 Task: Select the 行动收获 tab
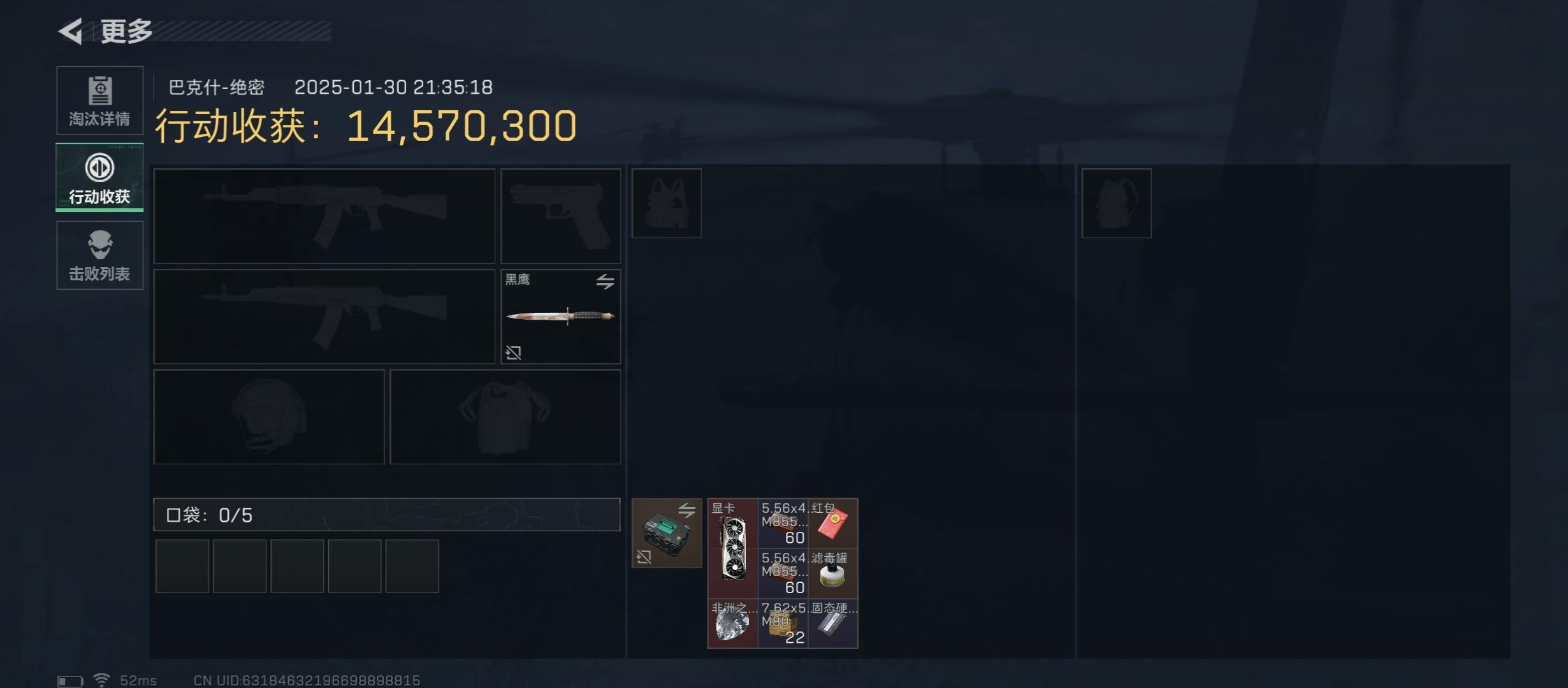click(99, 178)
